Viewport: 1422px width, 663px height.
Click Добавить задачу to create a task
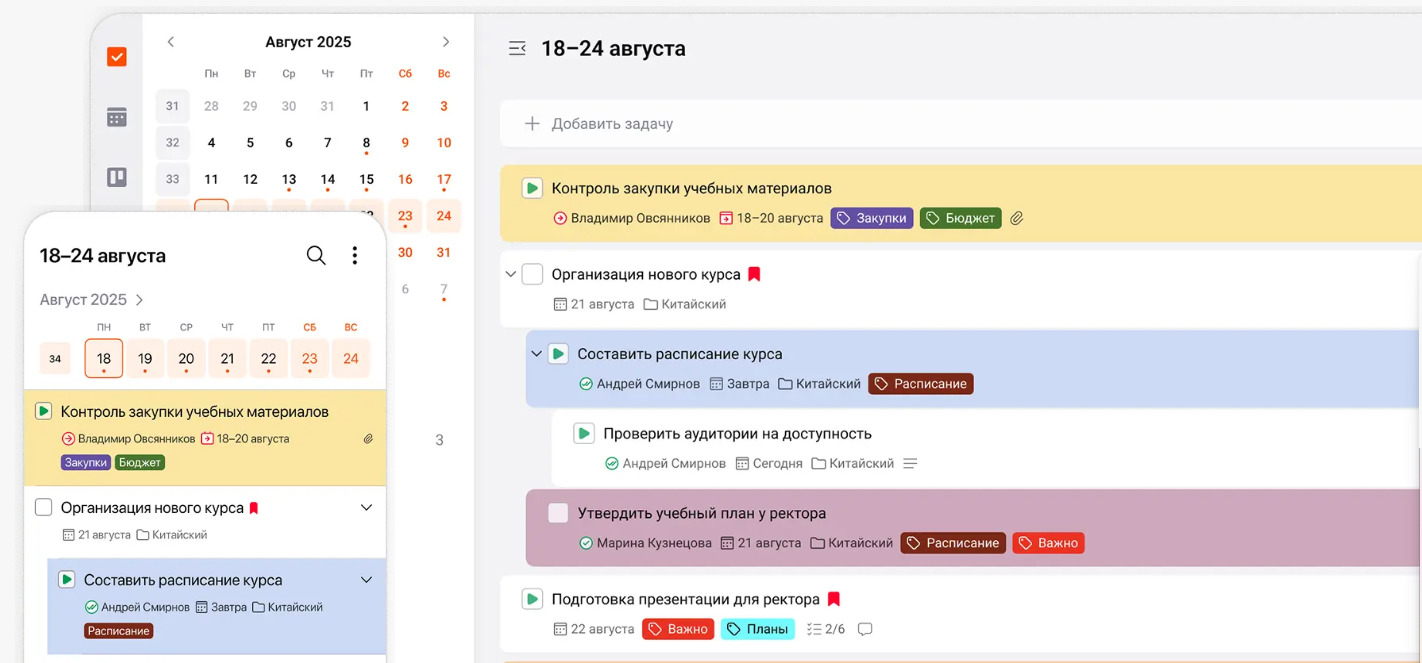[x=614, y=123]
